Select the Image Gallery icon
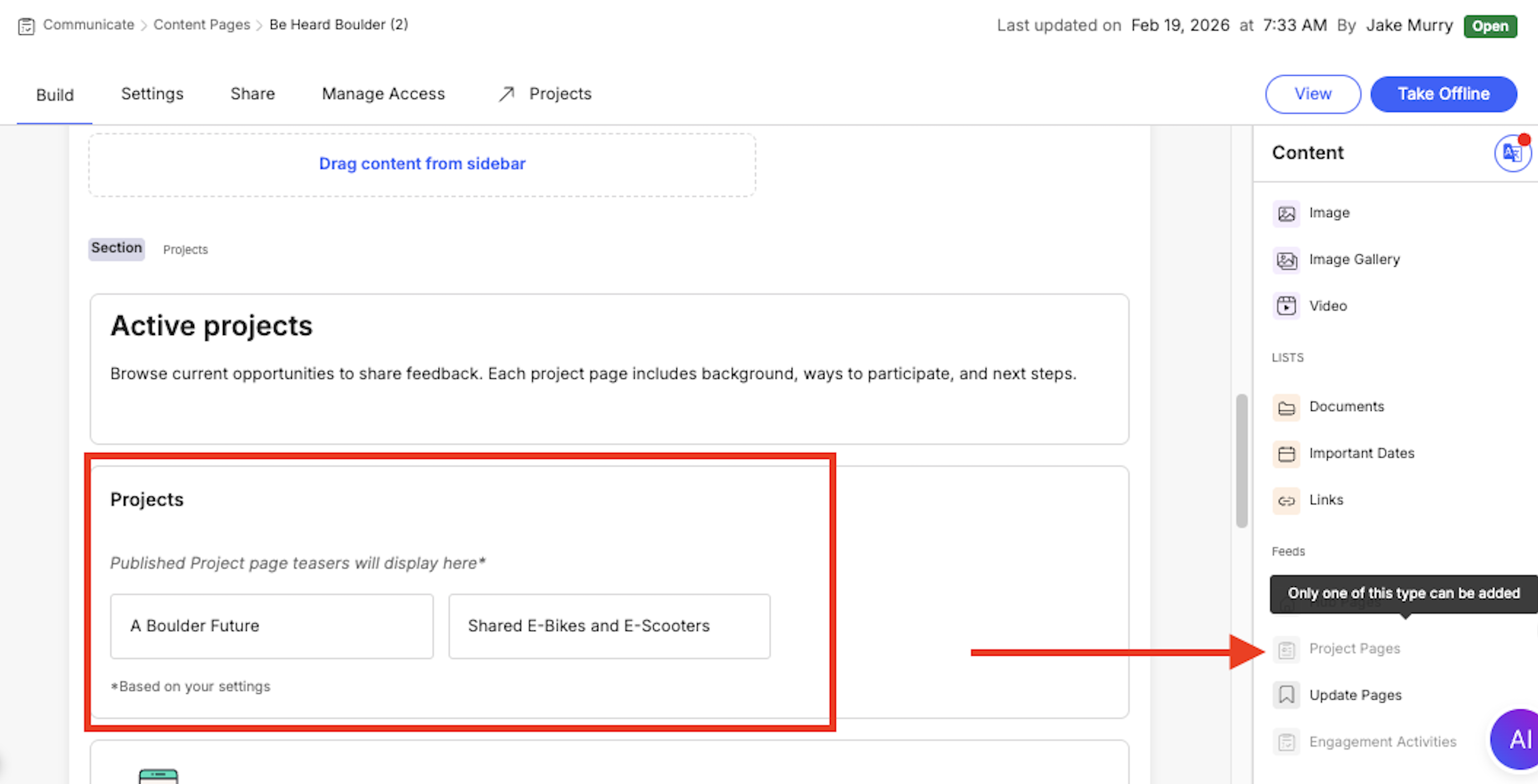The image size is (1538, 784). [x=1286, y=260]
